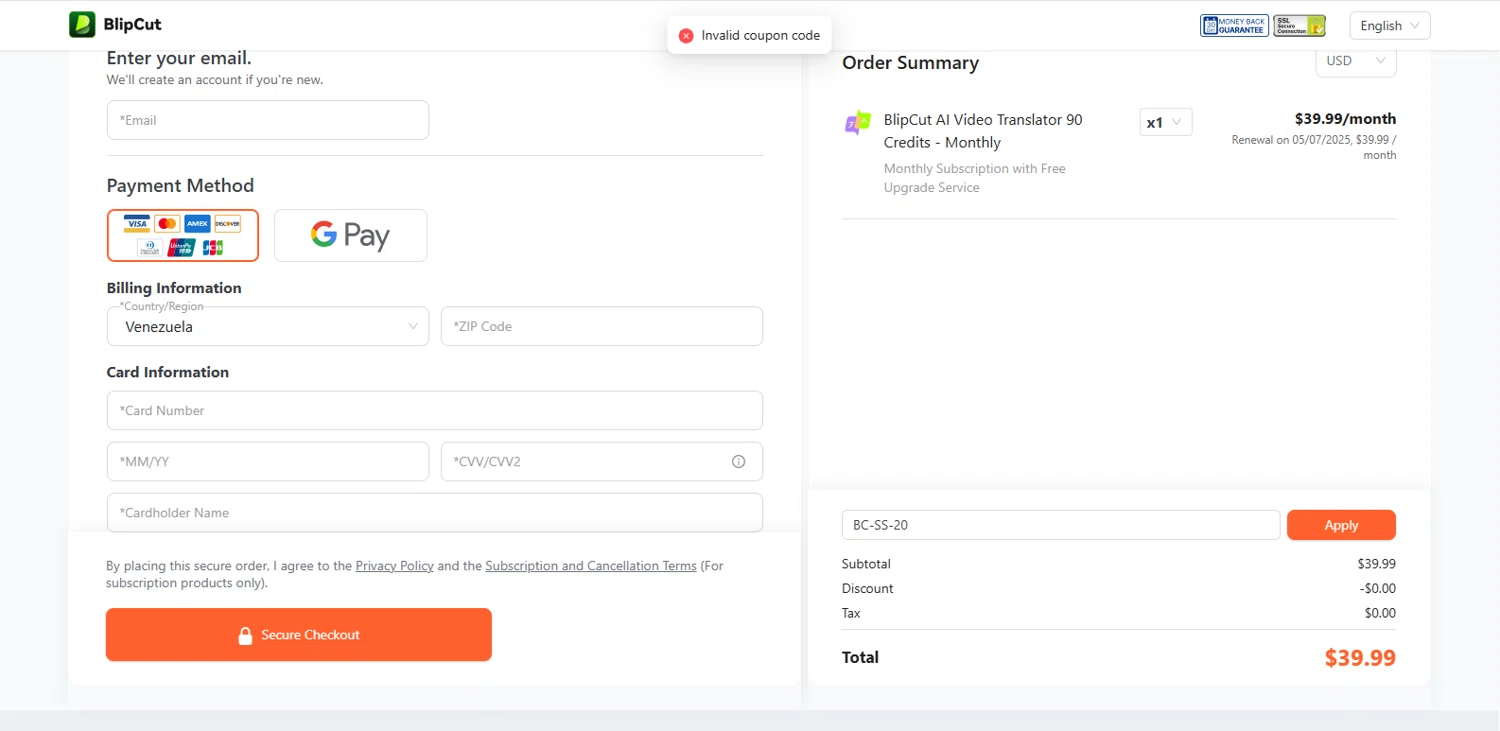Image resolution: width=1500 pixels, height=731 pixels.
Task: Click the CVV info icon
Action: point(739,462)
